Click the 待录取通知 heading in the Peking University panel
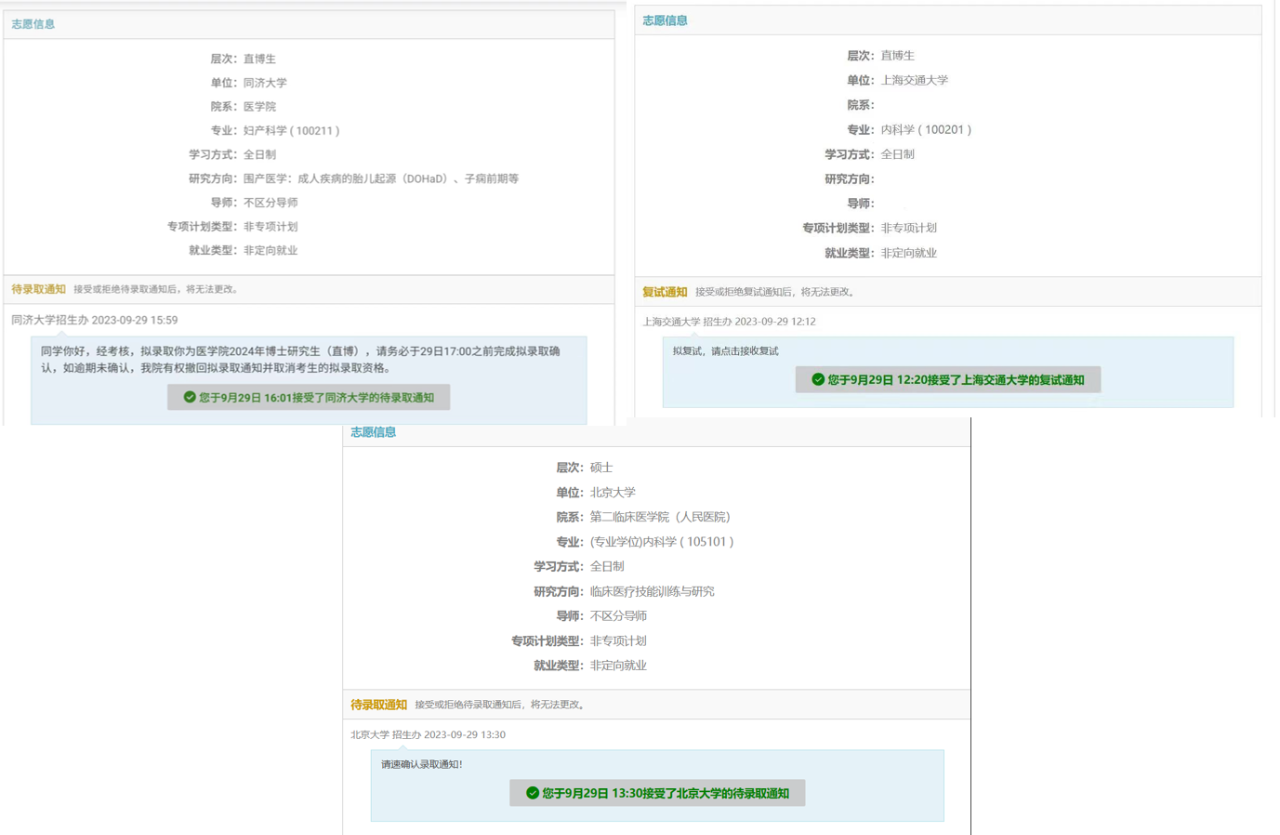Screen dimensions: 1280x835 (378, 704)
